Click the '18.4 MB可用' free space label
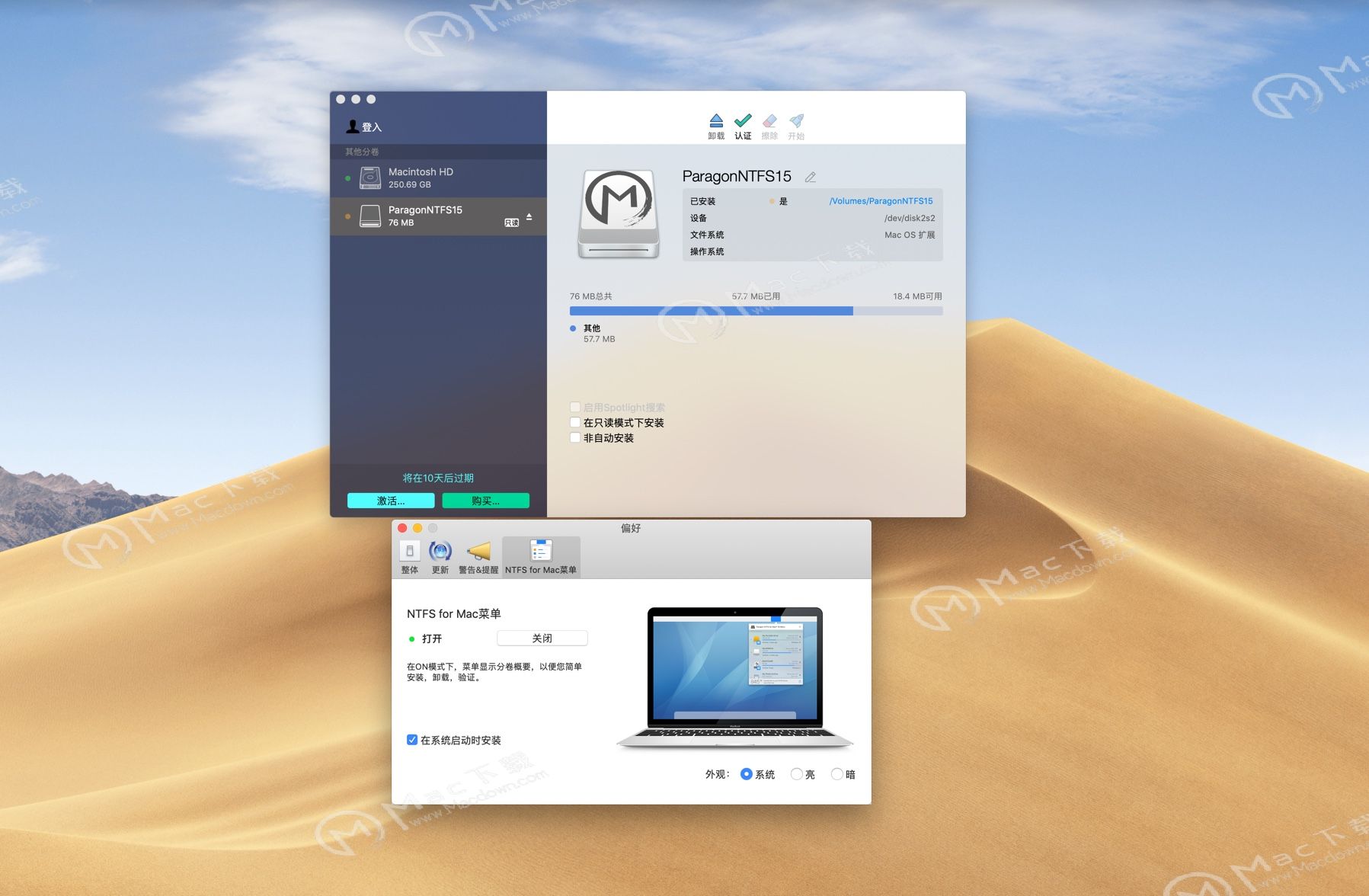 (x=917, y=296)
